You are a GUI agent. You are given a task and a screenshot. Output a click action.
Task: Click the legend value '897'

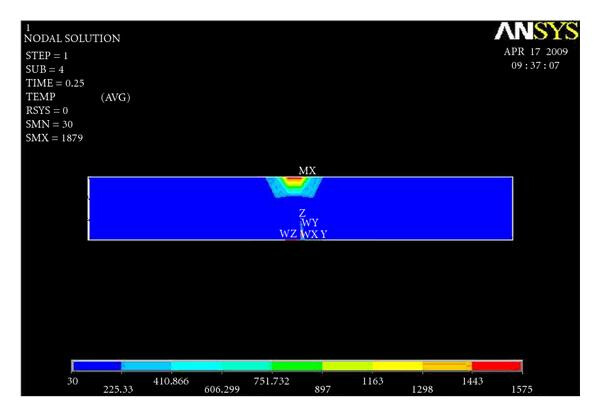322,389
